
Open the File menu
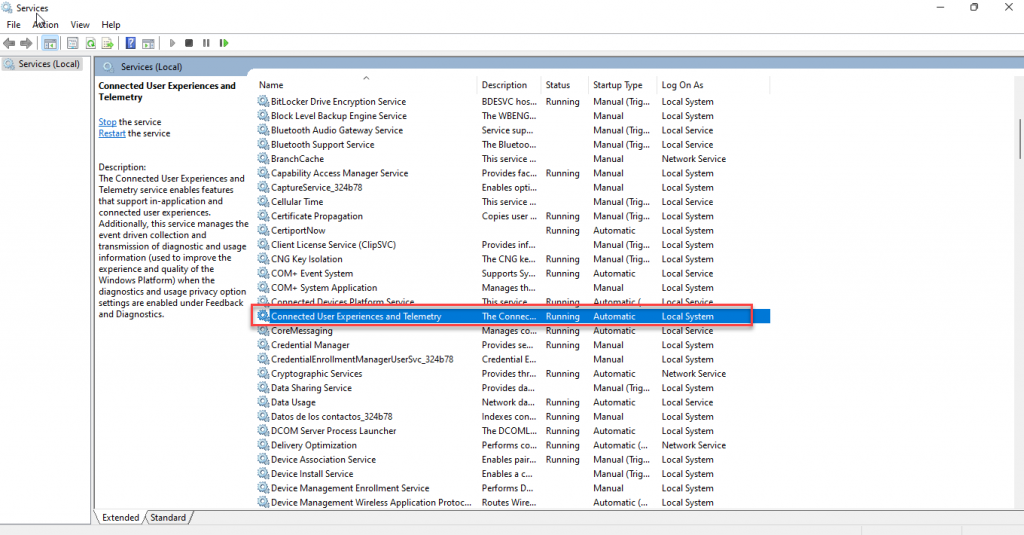13,25
